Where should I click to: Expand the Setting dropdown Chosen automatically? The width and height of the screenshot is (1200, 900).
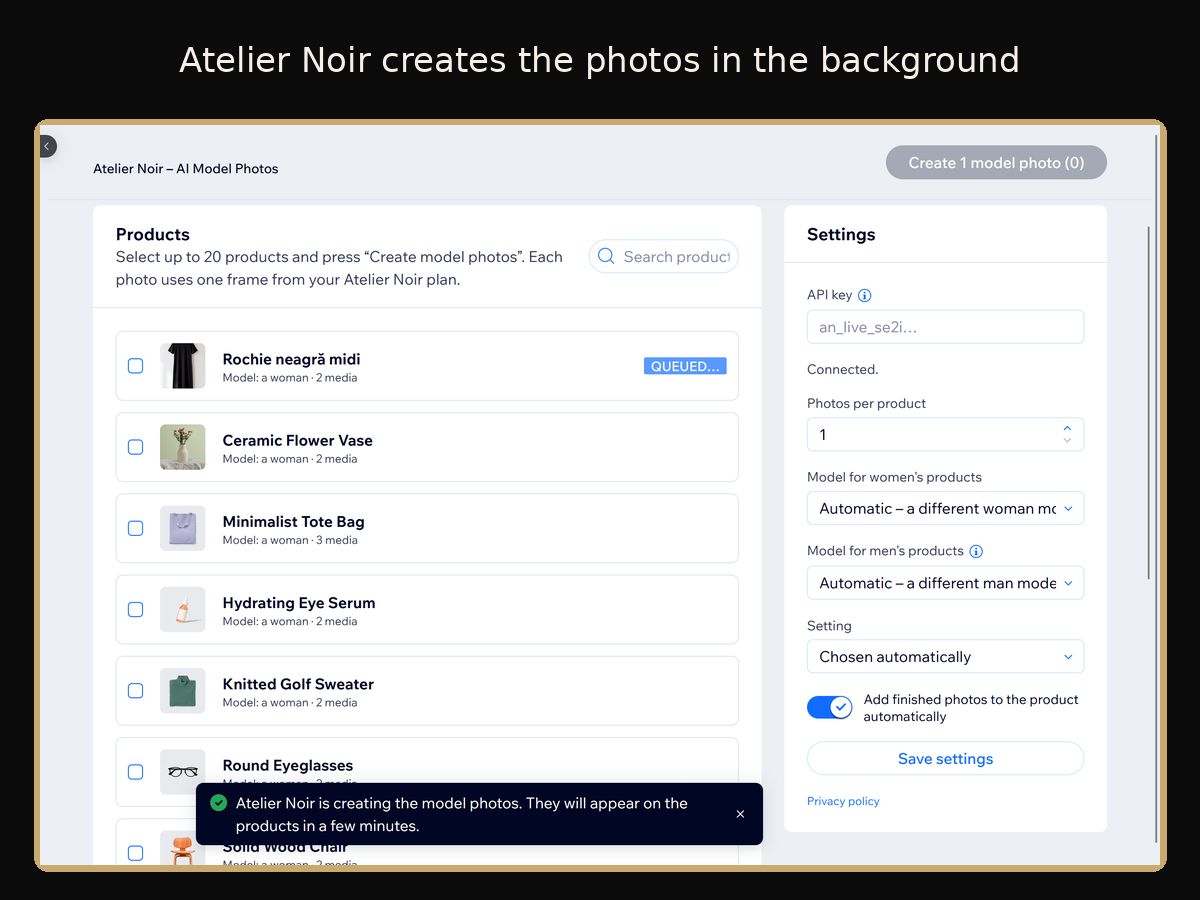point(945,657)
